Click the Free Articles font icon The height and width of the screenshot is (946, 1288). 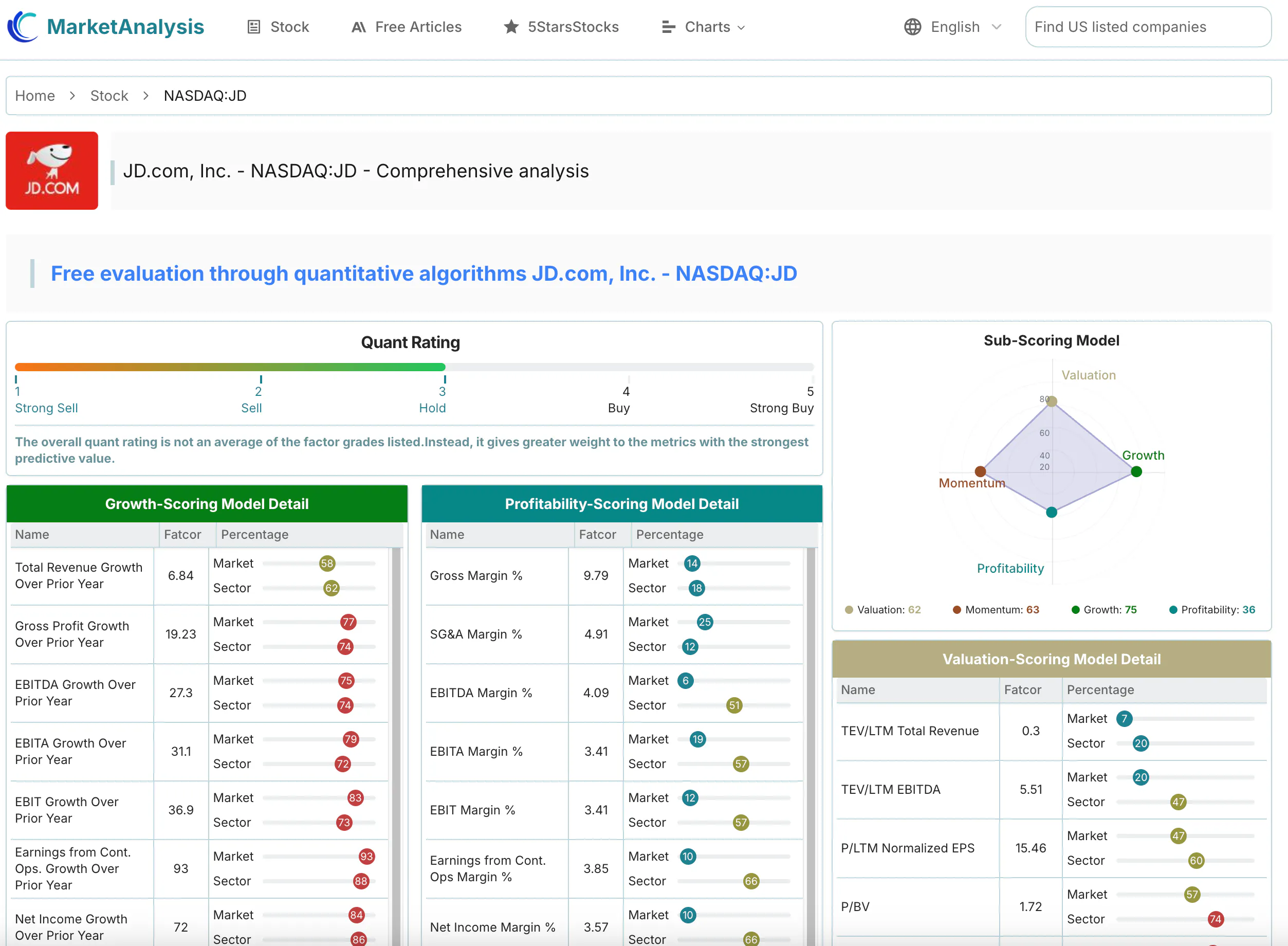click(358, 27)
